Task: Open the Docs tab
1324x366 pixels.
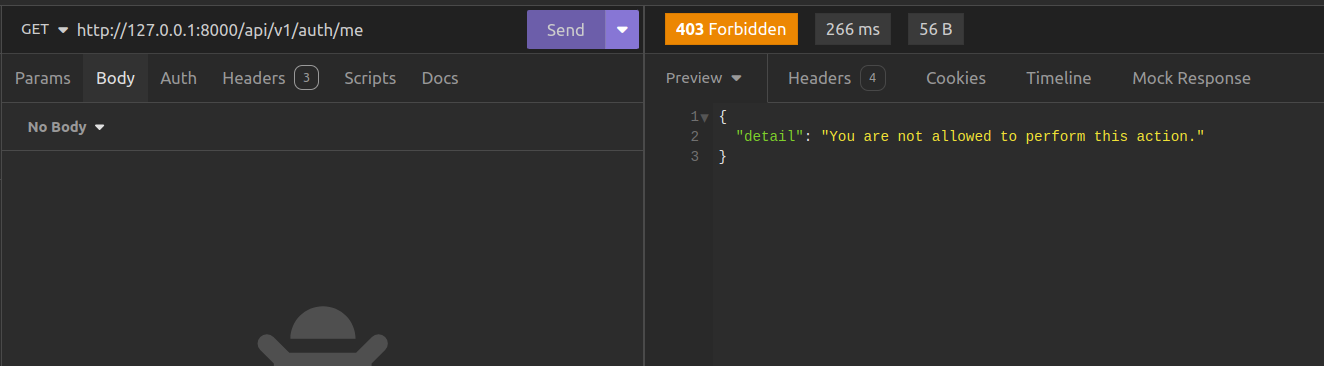Action: tap(440, 78)
